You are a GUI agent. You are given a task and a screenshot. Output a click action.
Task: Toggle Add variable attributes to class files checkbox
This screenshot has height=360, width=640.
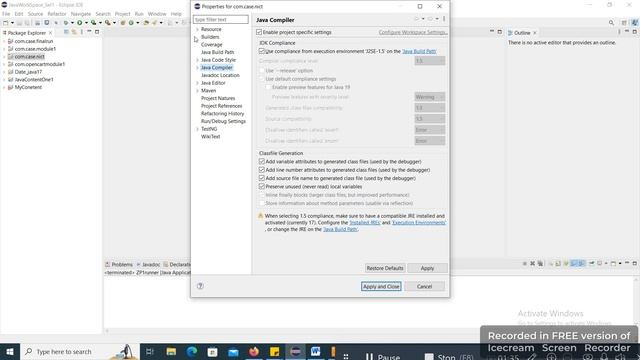pos(262,162)
